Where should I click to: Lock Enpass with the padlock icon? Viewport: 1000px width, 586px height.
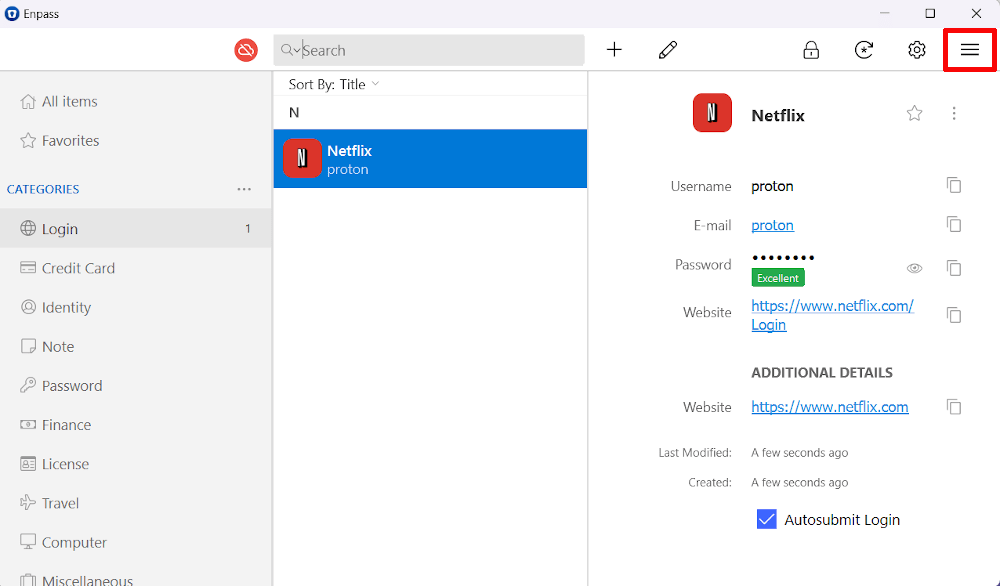click(811, 50)
